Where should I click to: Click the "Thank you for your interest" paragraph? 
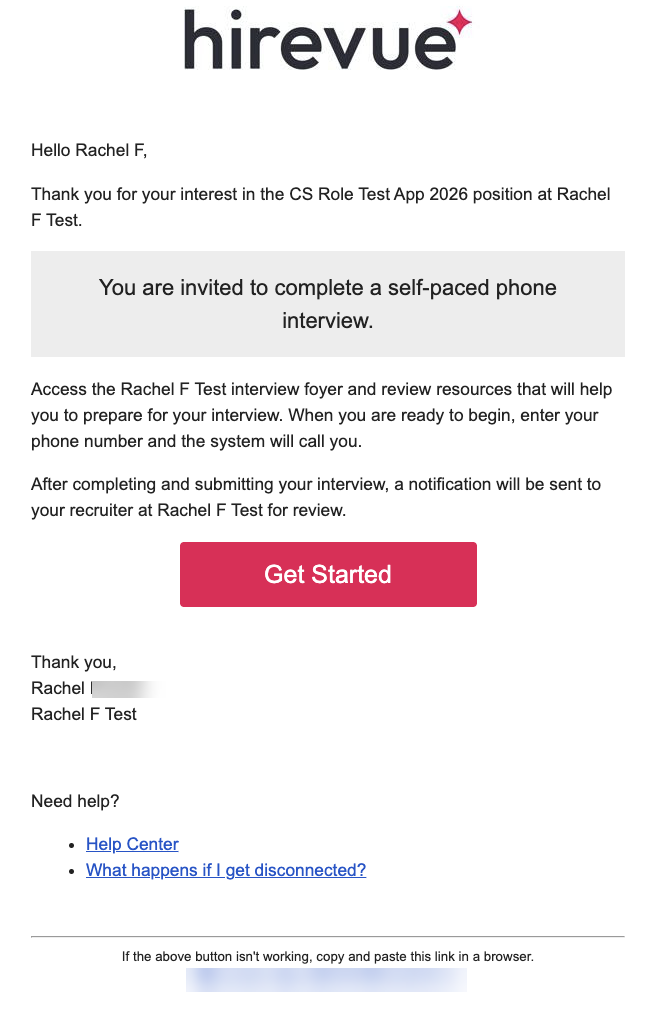pyautogui.click(x=320, y=206)
